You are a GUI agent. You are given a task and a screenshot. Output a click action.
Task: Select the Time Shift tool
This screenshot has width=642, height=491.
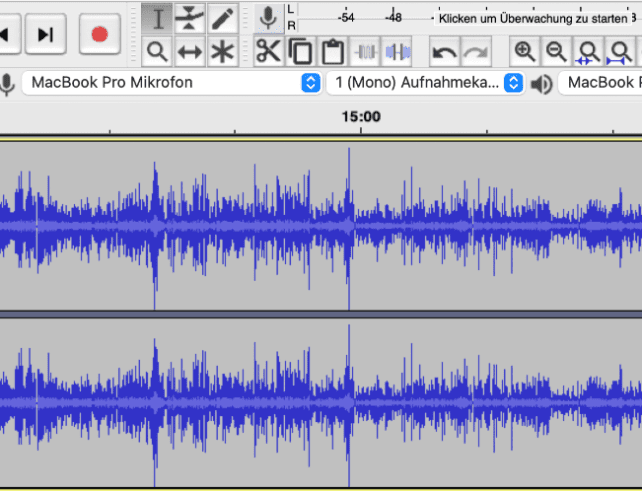click(190, 52)
